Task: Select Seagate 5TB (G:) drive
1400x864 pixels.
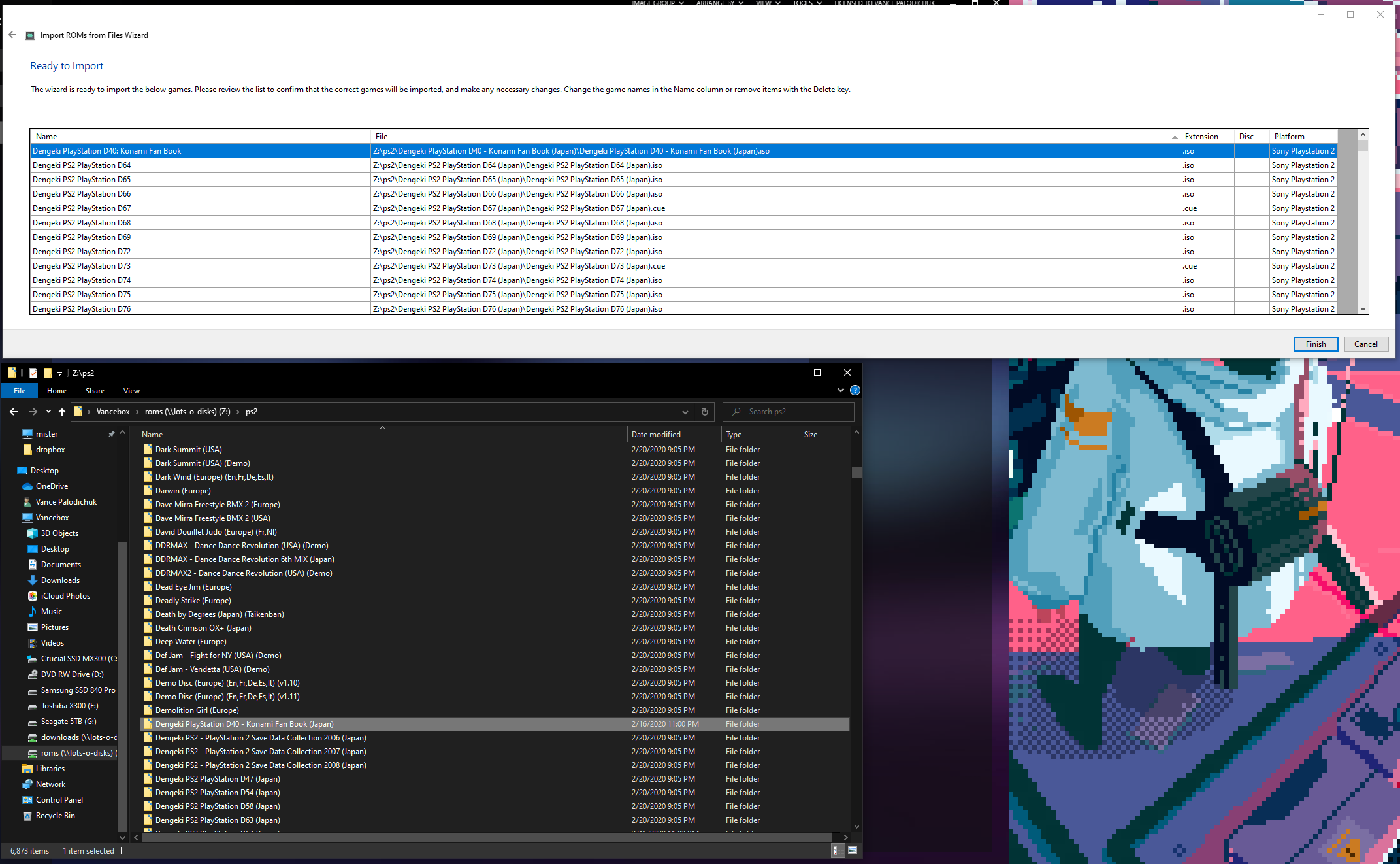Action: [68, 722]
